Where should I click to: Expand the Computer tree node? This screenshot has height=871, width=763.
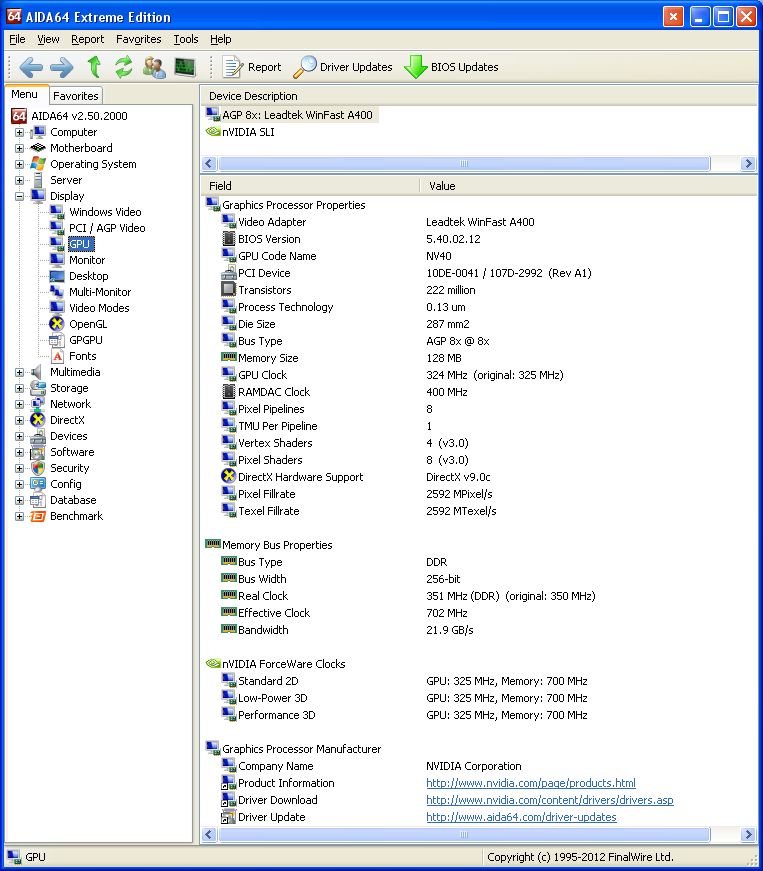19,132
